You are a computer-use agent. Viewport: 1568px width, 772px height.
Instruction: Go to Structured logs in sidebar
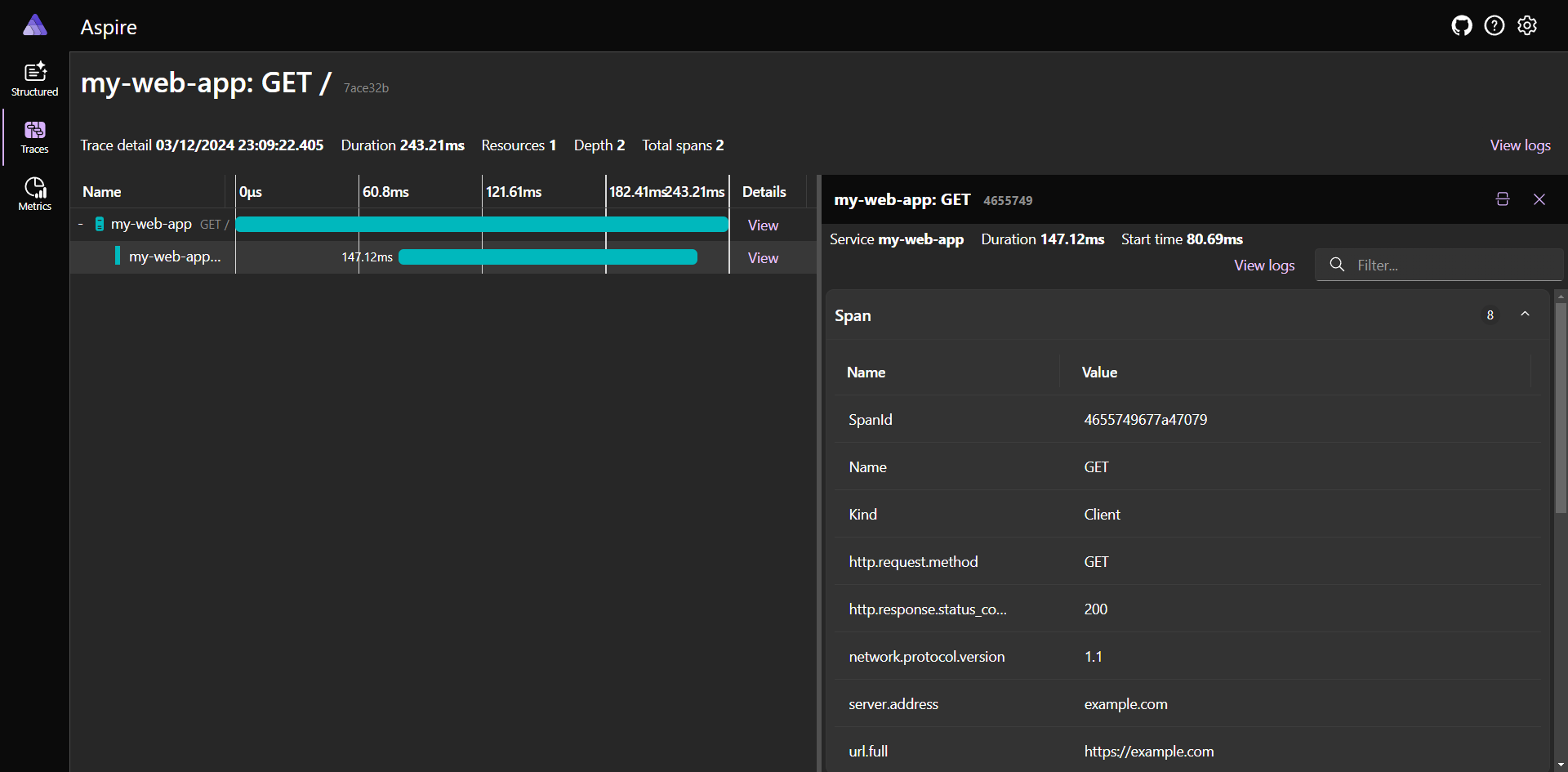coord(34,79)
